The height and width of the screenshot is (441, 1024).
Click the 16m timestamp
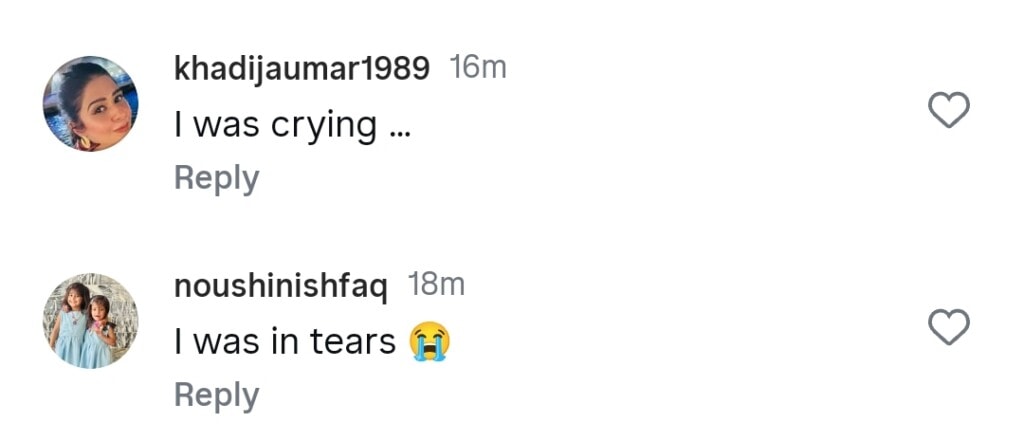click(478, 68)
